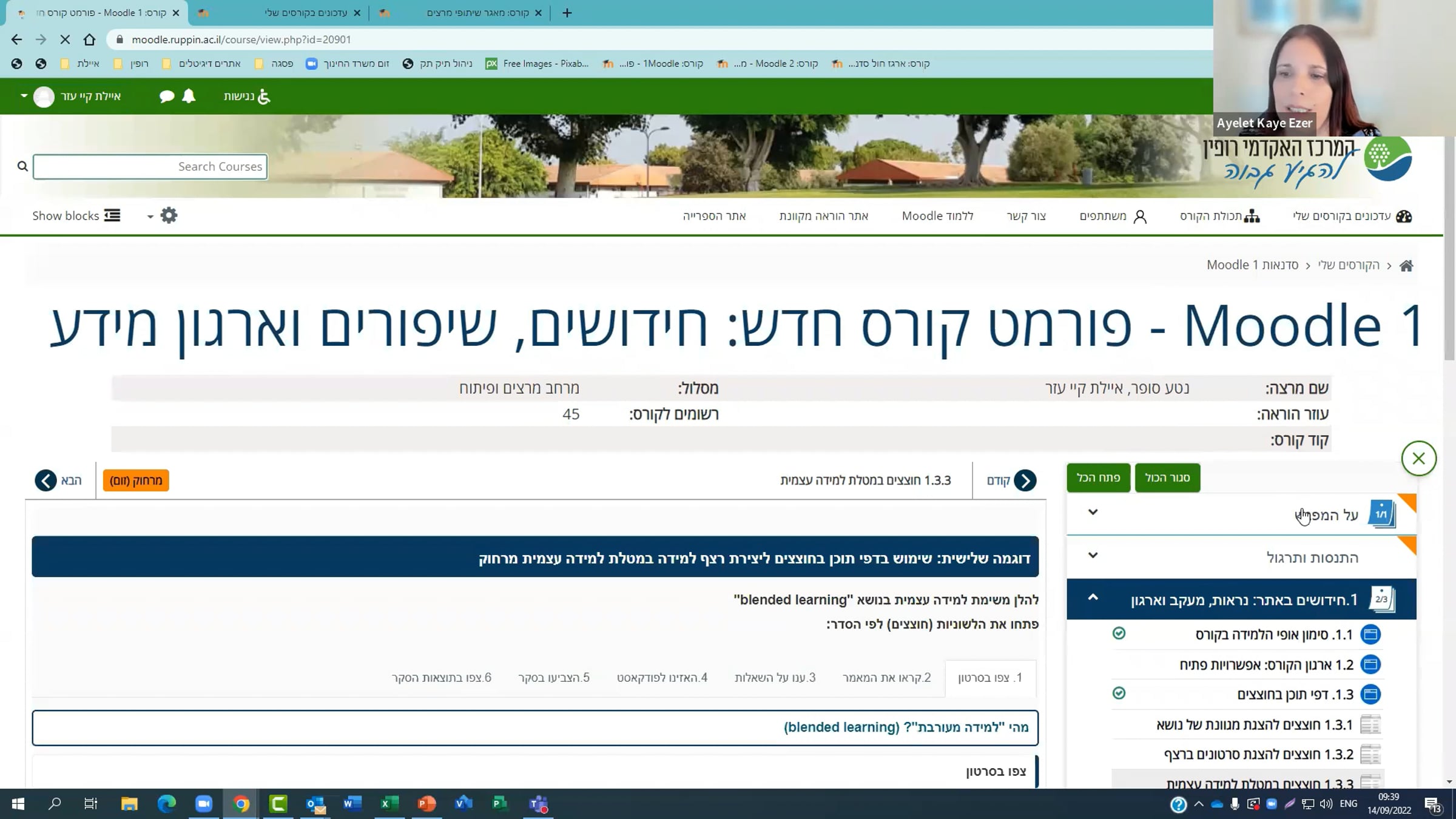Image resolution: width=1456 pixels, height=819 pixels.
Task: Click the home icon in the breadcrumb
Action: 1406,265
